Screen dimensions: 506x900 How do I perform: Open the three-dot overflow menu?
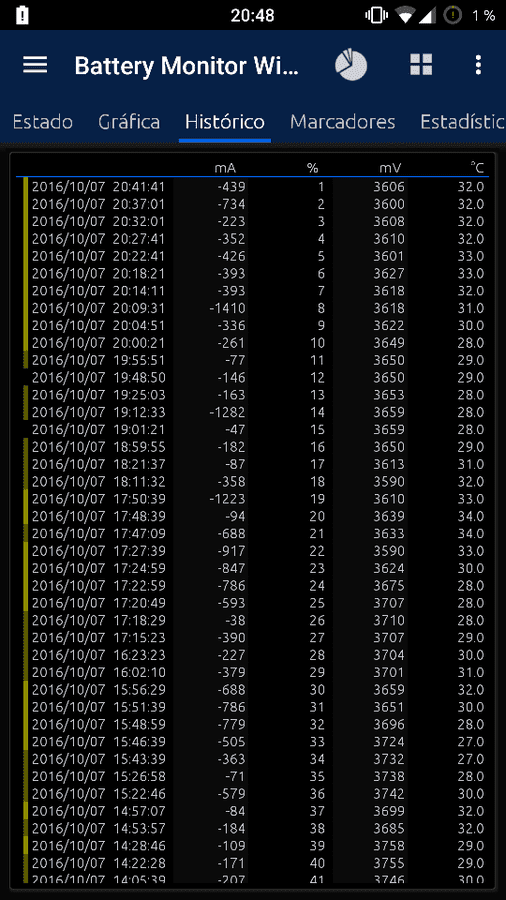point(478,65)
